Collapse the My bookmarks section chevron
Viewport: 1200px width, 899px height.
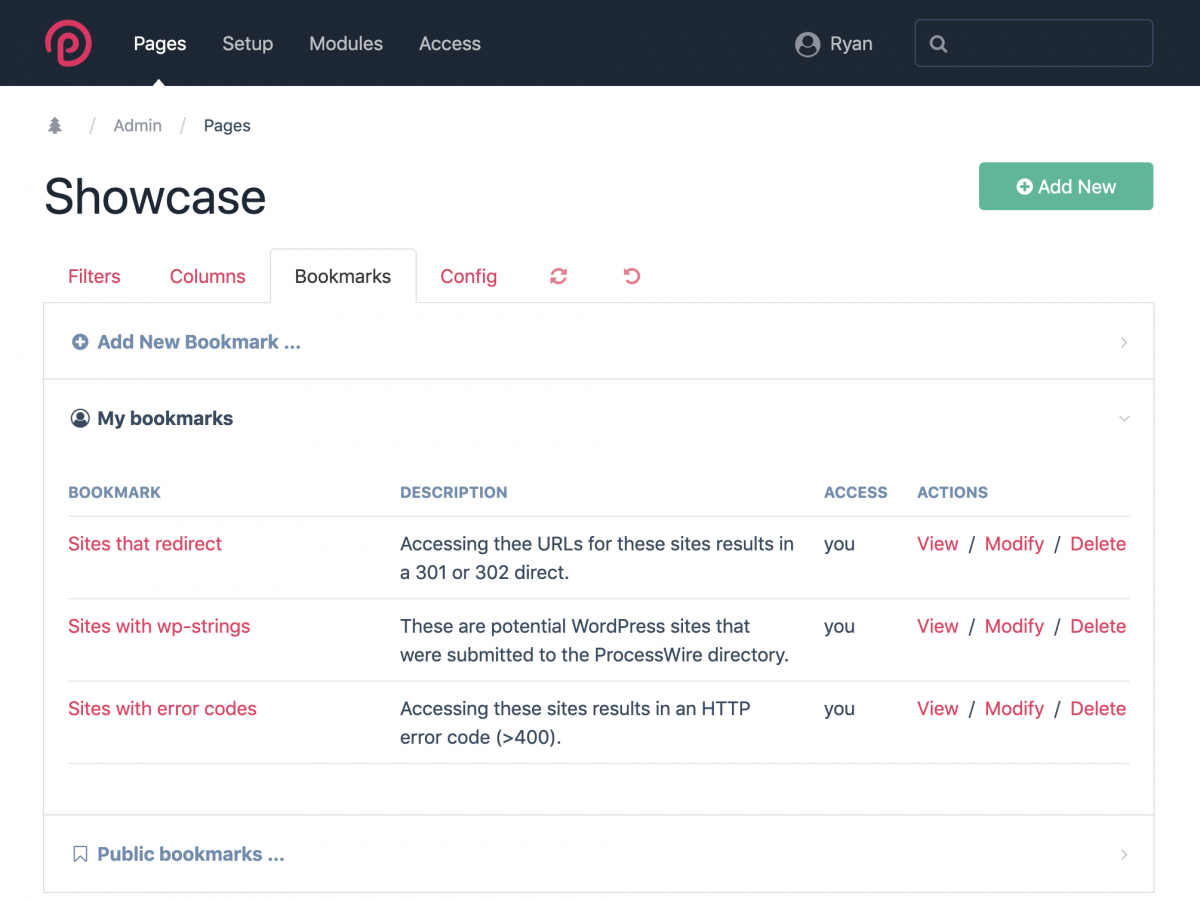point(1124,418)
